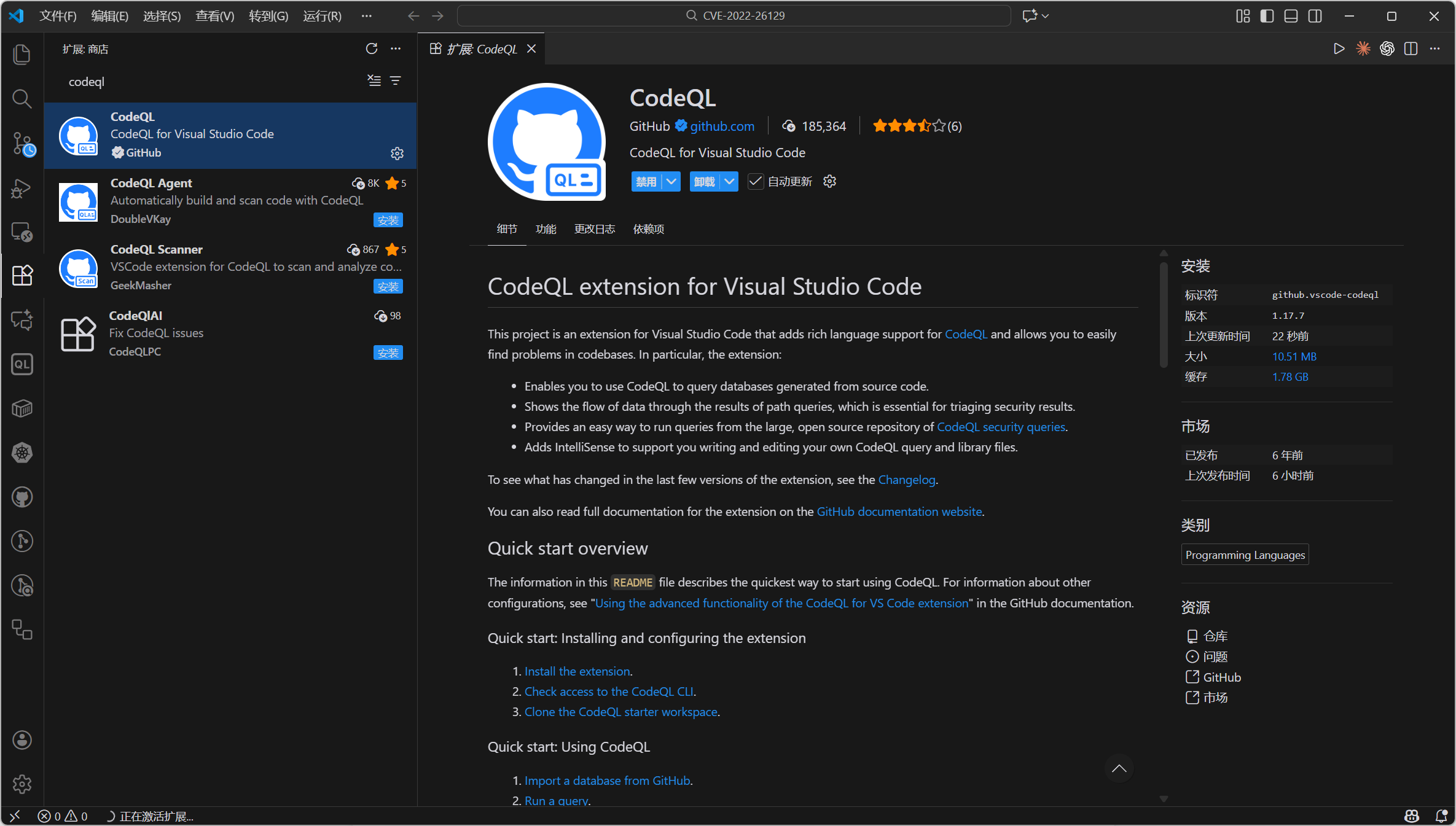Expand the 禁用 button dropdown arrow
Image resolution: width=1456 pixels, height=826 pixels.
[671, 181]
